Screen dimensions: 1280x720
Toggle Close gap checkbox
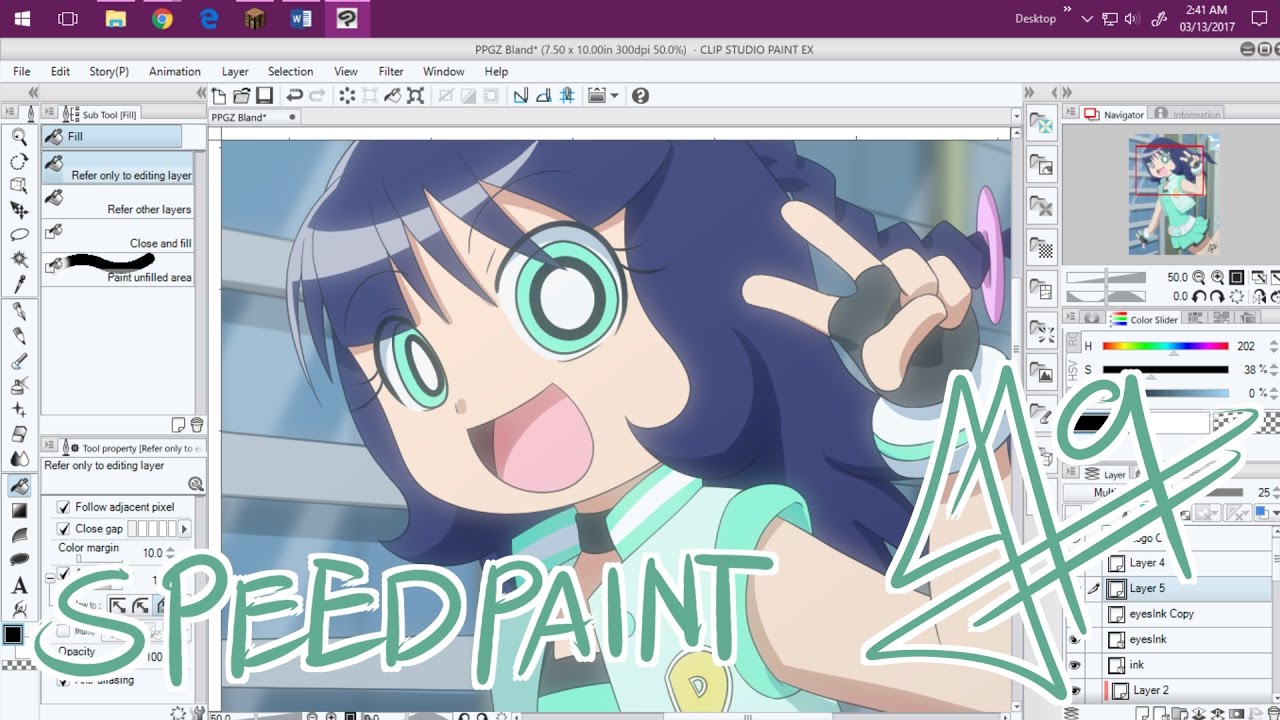(64, 529)
